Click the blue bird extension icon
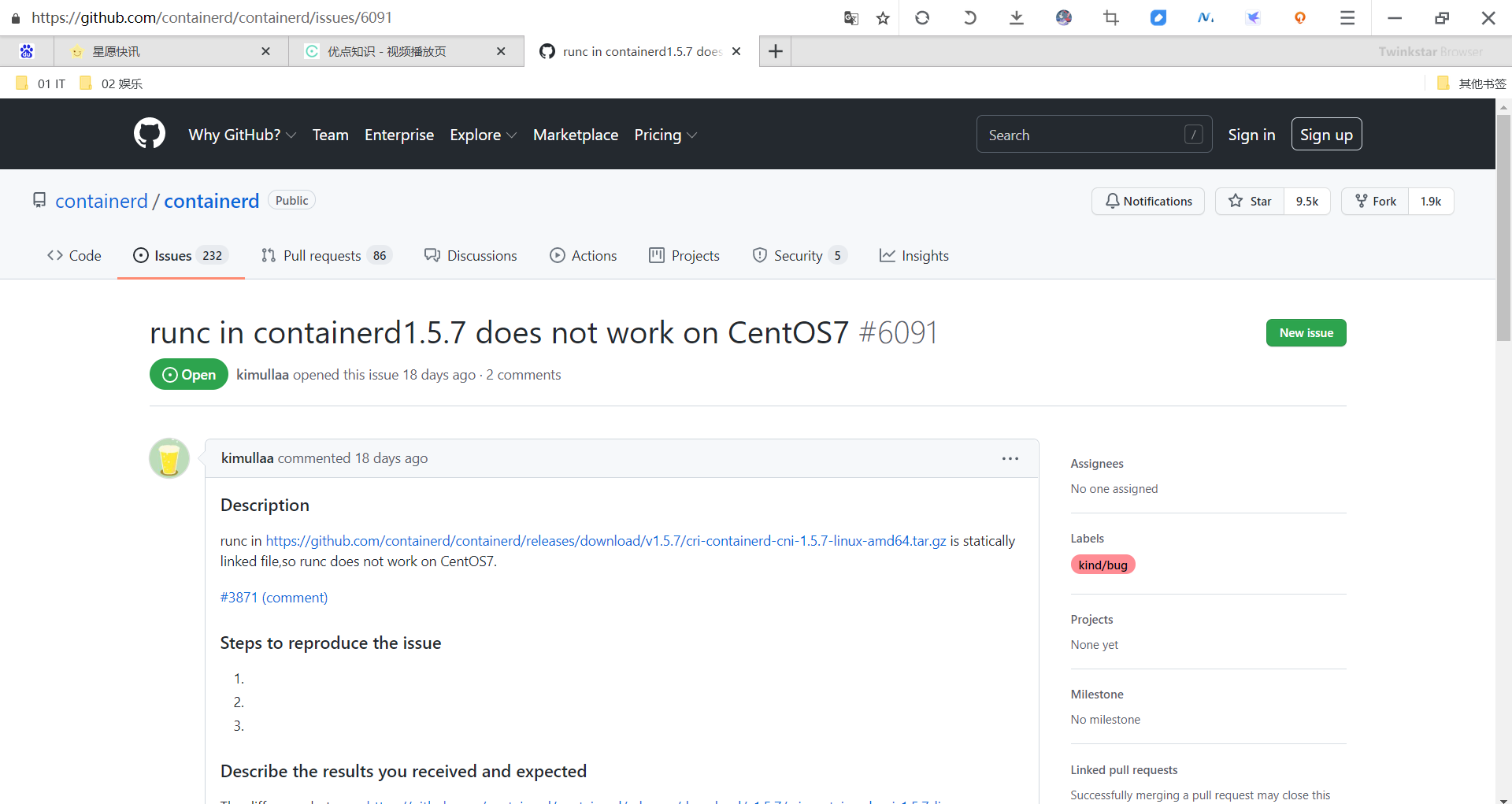The image size is (1512, 804). (1253, 17)
